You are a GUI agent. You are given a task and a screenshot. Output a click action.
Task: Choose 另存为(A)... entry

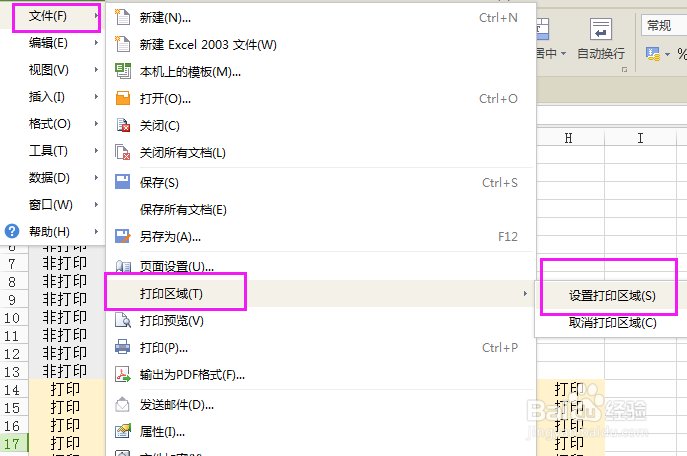pyautogui.click(x=321, y=237)
